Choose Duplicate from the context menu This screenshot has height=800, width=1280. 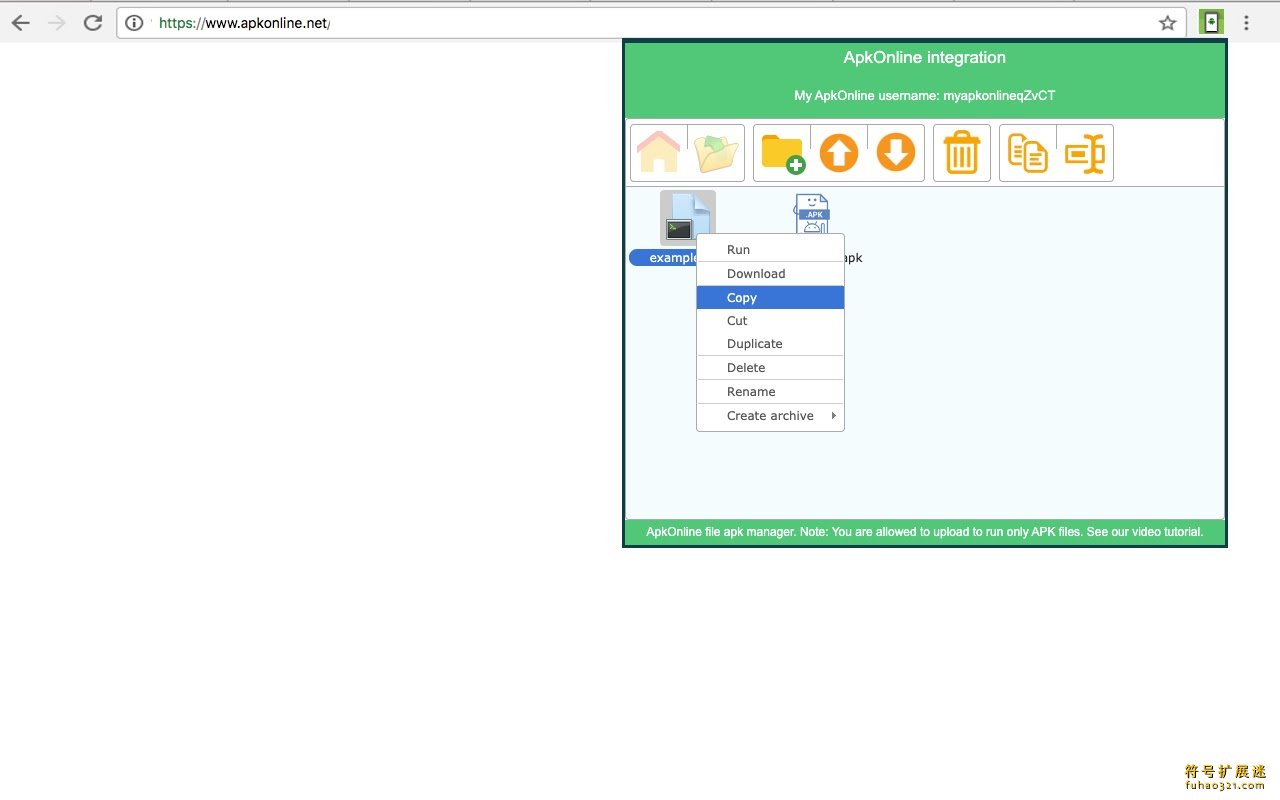coord(770,344)
